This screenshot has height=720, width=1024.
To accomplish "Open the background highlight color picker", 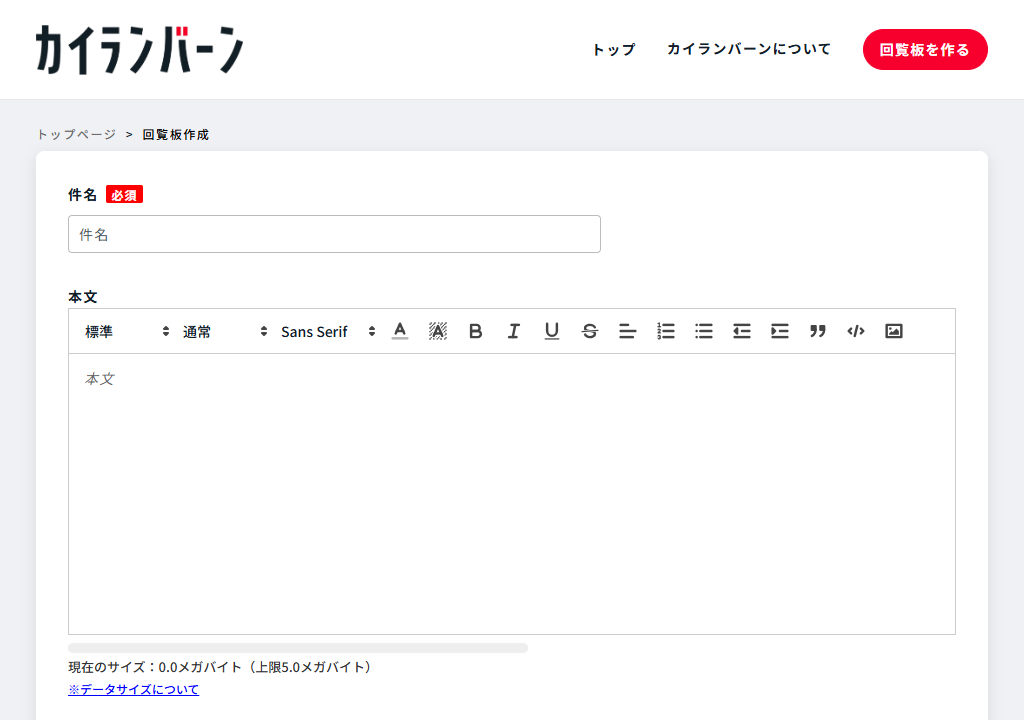I will 438,331.
